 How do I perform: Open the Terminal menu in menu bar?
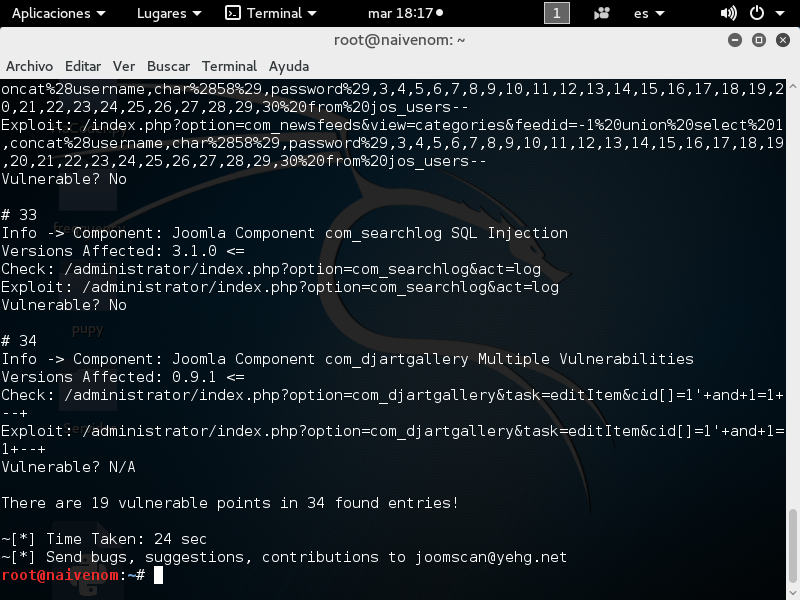[229, 66]
